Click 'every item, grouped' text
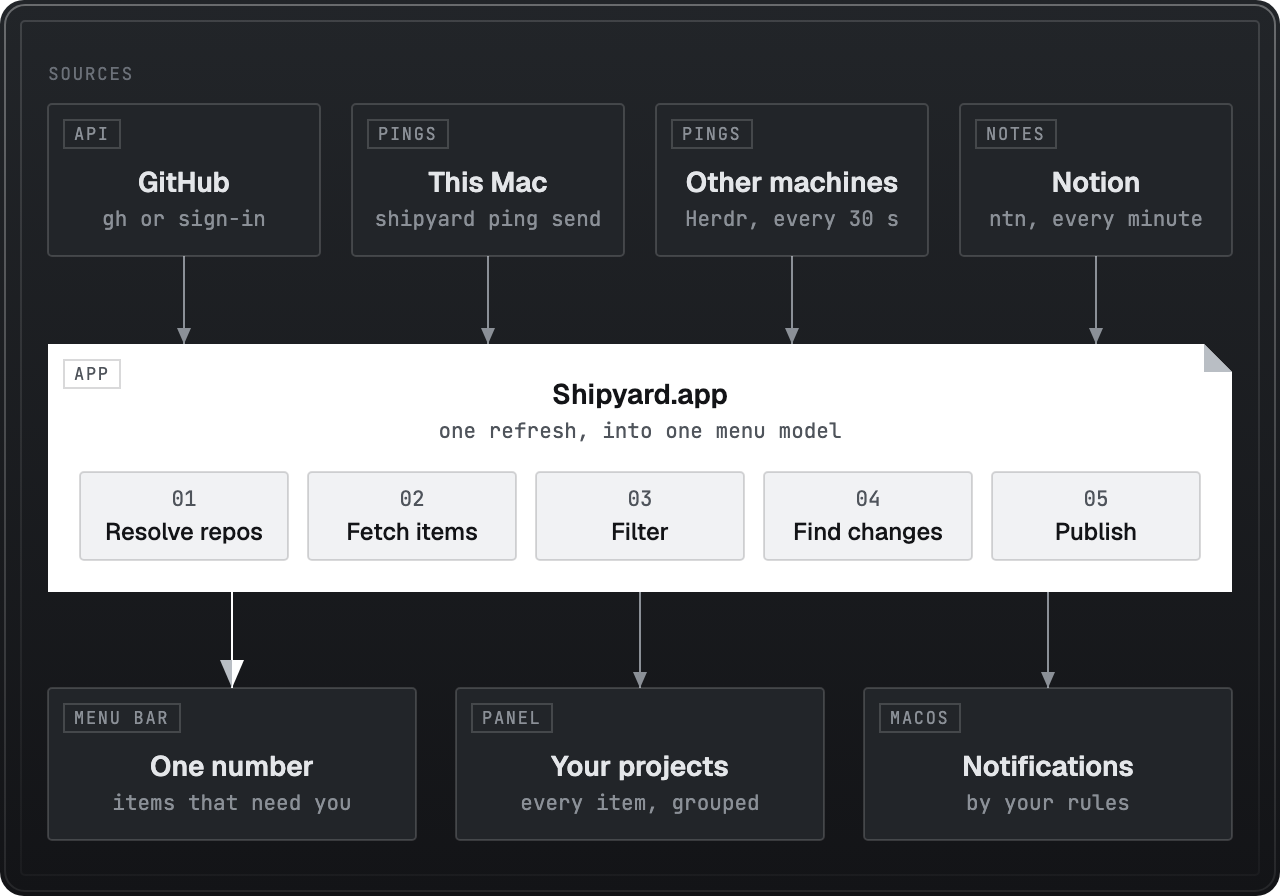The image size is (1280, 896). (640, 803)
